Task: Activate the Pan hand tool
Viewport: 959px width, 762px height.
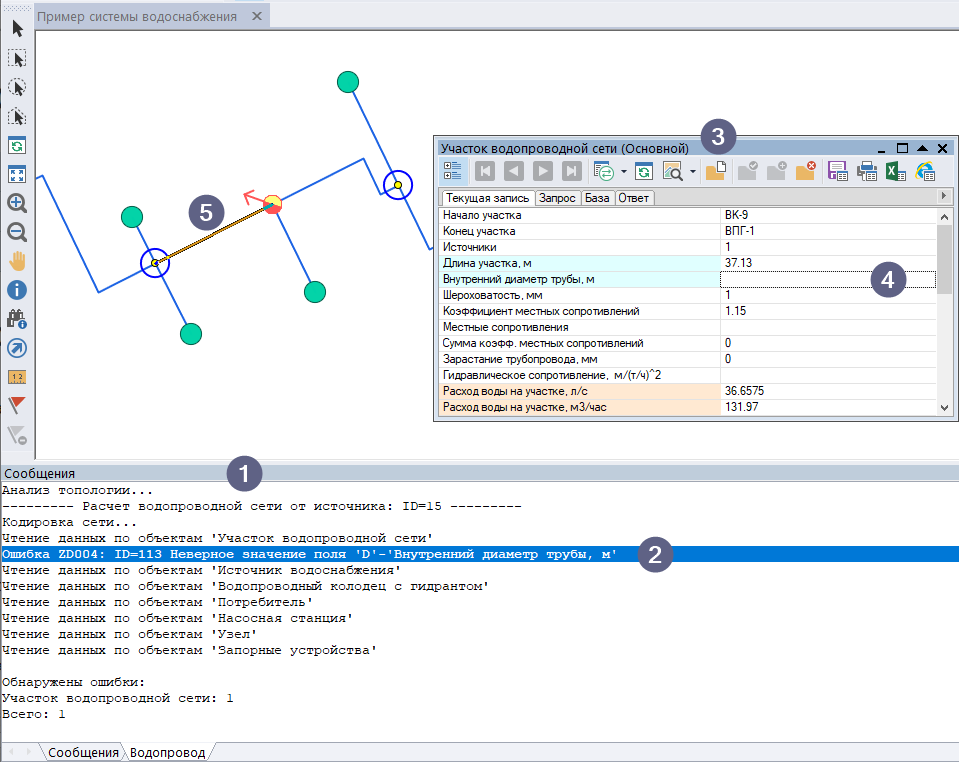Action: coord(17,261)
